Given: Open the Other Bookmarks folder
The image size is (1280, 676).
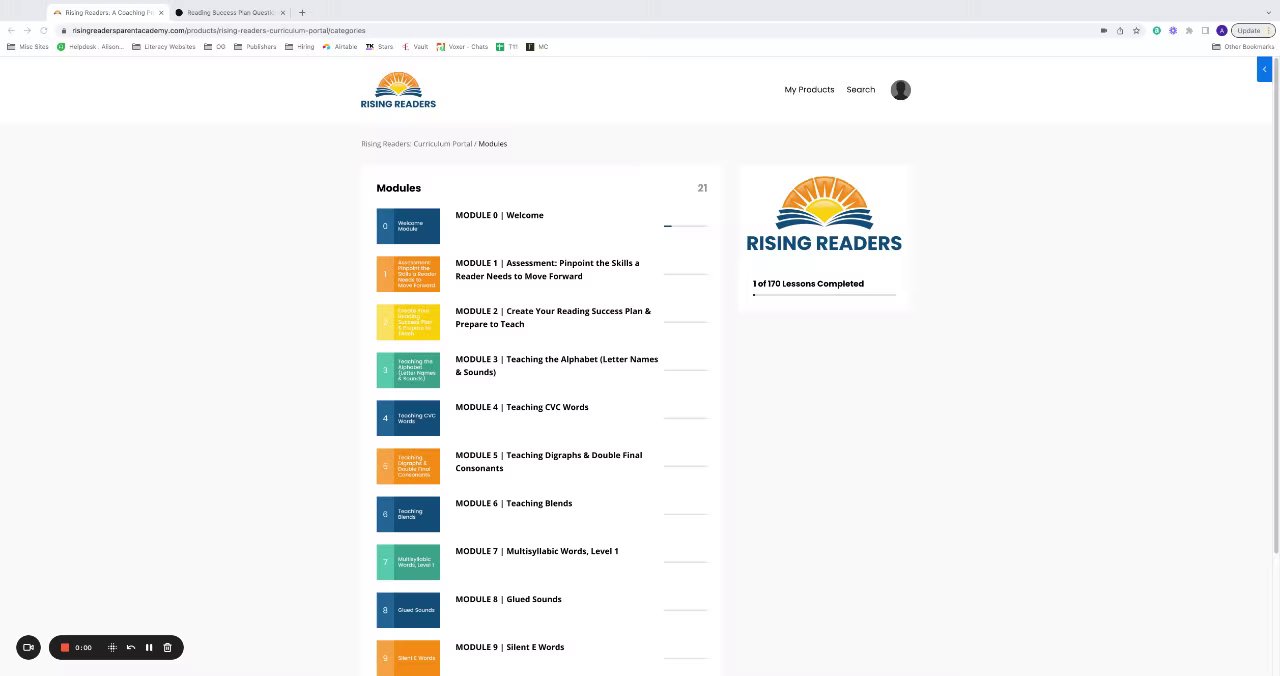Looking at the screenshot, I should [1243, 47].
